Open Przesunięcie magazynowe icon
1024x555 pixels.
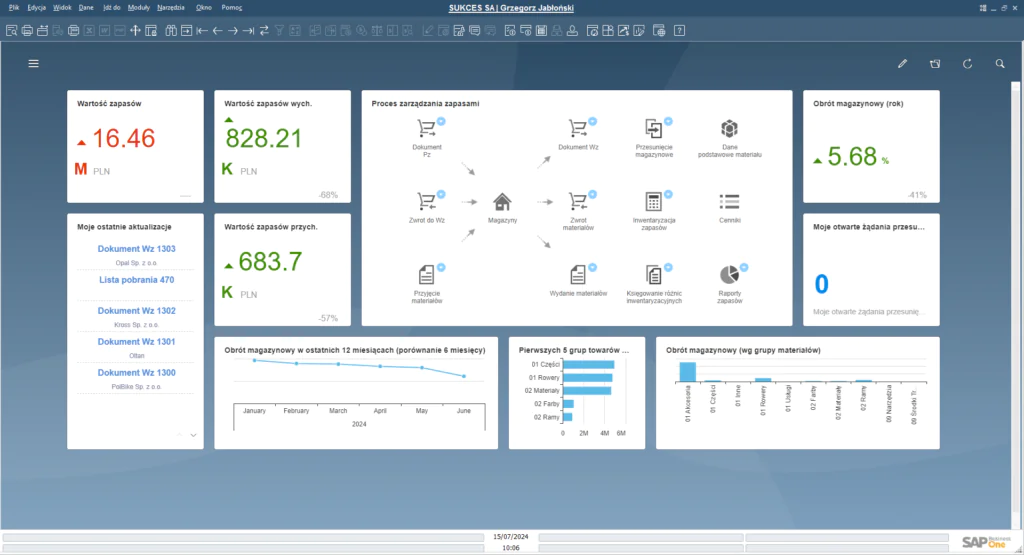coord(654,129)
